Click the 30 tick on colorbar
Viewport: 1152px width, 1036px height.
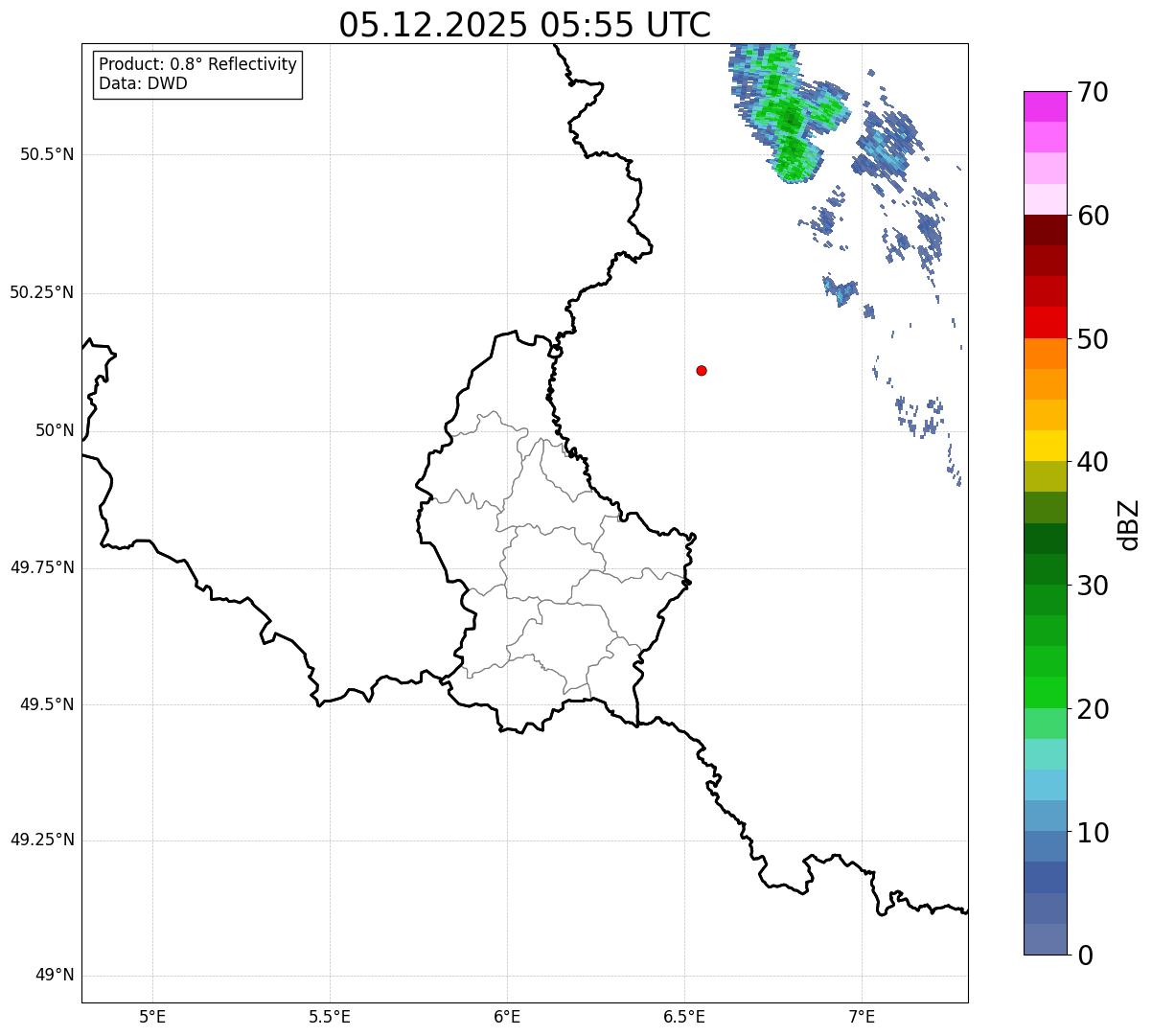coord(1092,586)
